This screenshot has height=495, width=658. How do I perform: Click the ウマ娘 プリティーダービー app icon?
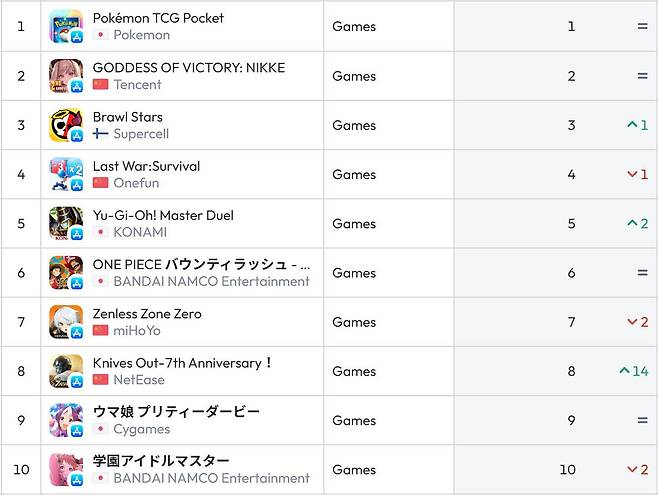[66, 420]
